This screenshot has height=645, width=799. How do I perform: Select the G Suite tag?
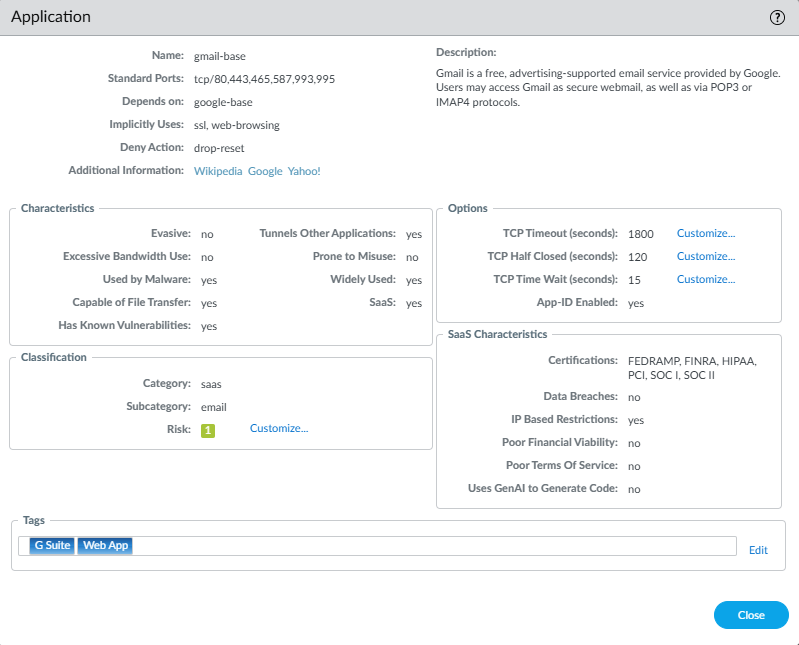point(52,545)
